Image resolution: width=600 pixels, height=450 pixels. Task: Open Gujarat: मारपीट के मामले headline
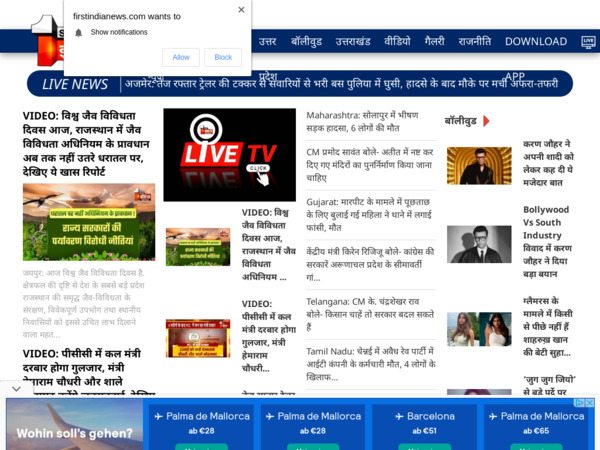368,215
